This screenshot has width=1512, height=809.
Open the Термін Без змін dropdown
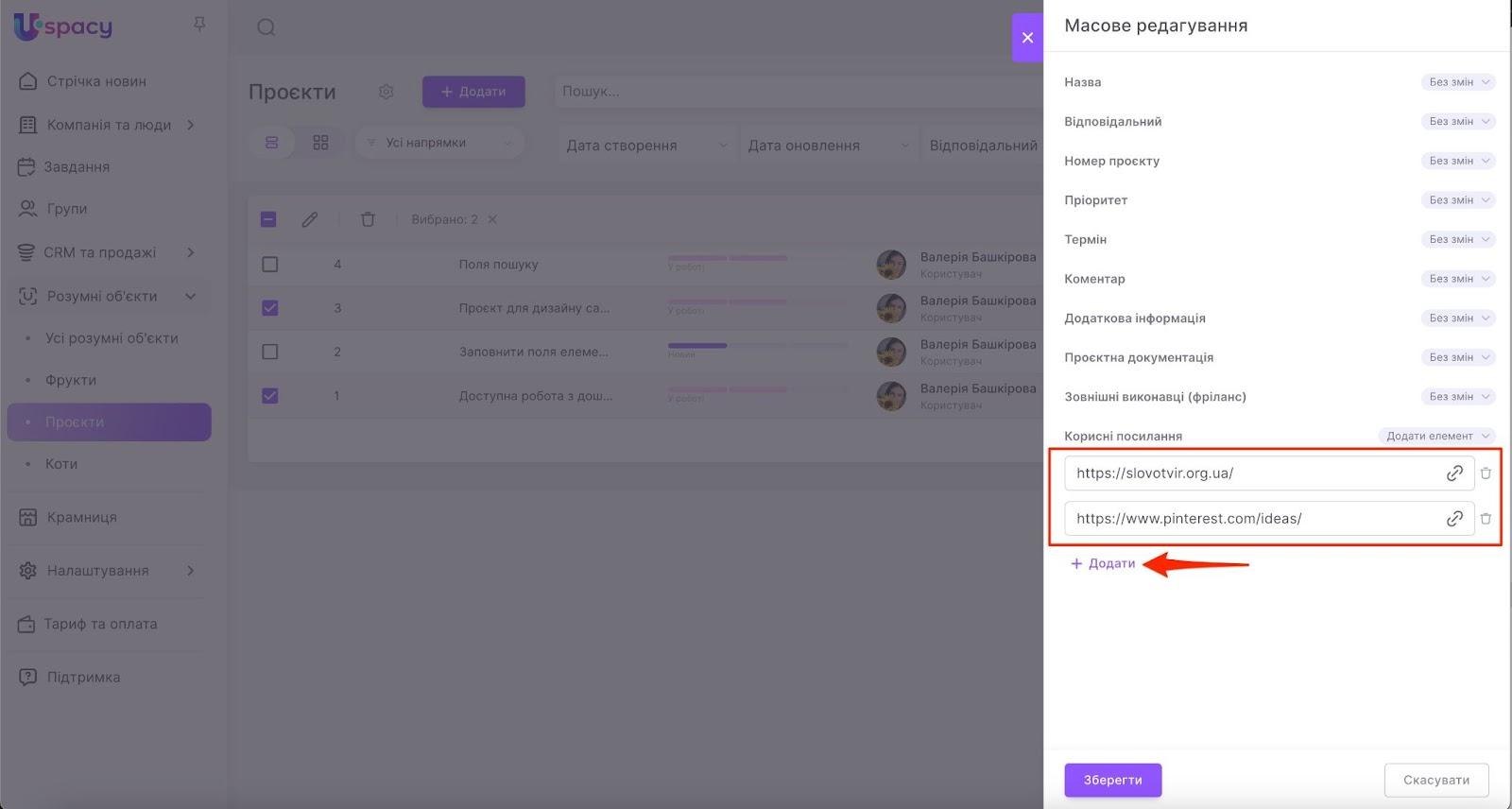(1458, 239)
